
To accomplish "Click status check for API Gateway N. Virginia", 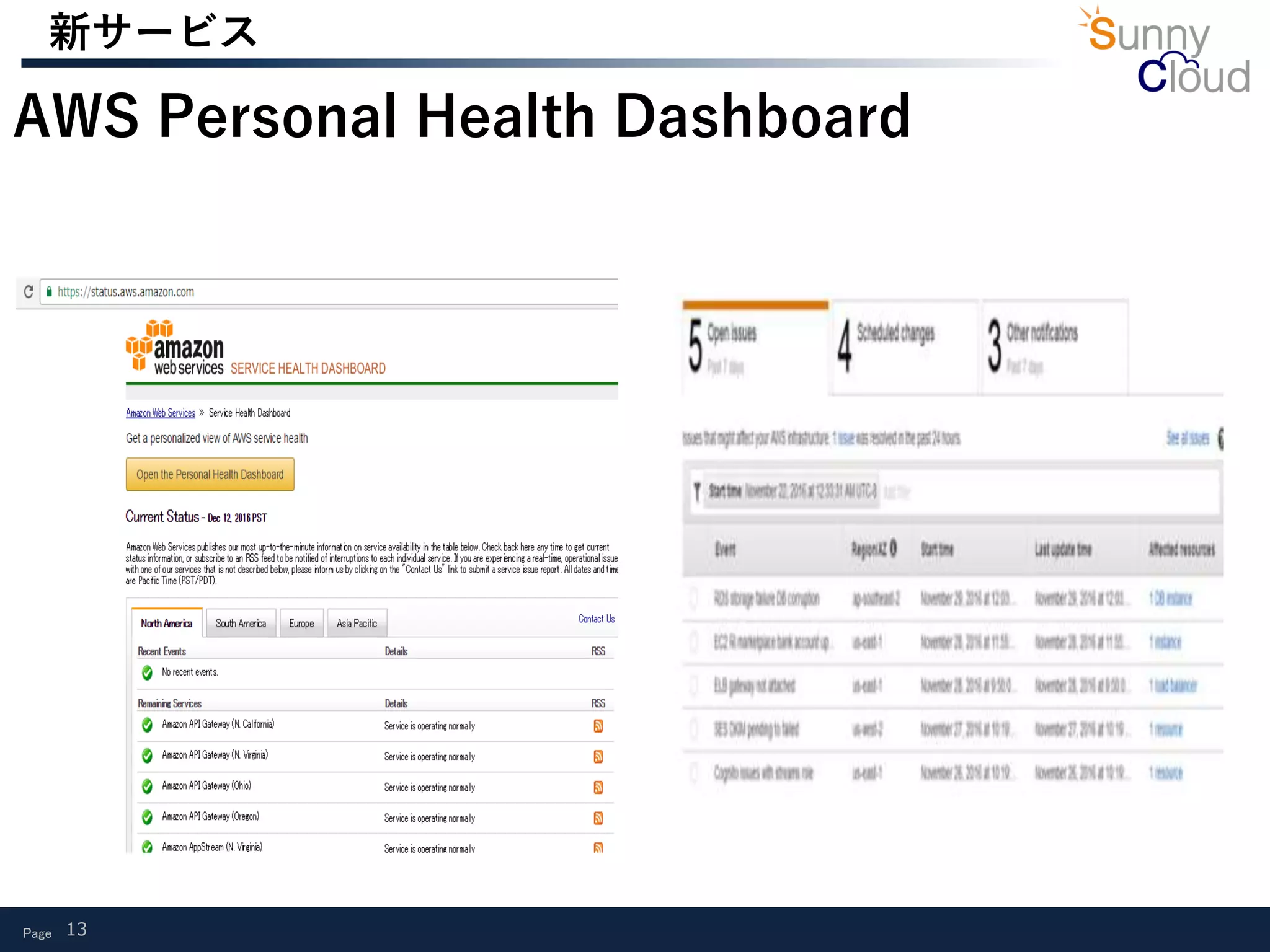I will [x=147, y=756].
